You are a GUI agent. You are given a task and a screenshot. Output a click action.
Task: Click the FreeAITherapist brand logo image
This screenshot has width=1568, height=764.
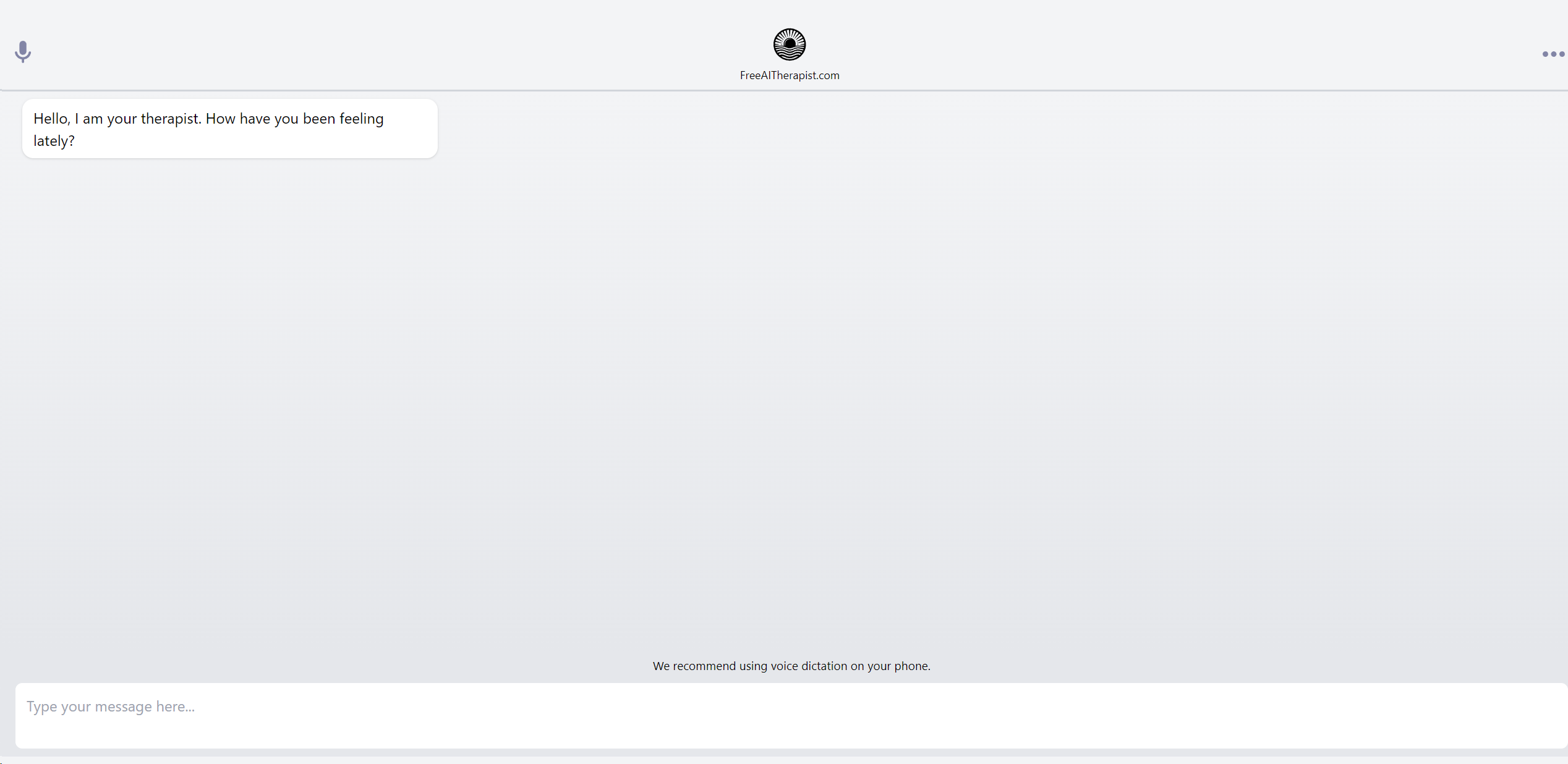[789, 45]
